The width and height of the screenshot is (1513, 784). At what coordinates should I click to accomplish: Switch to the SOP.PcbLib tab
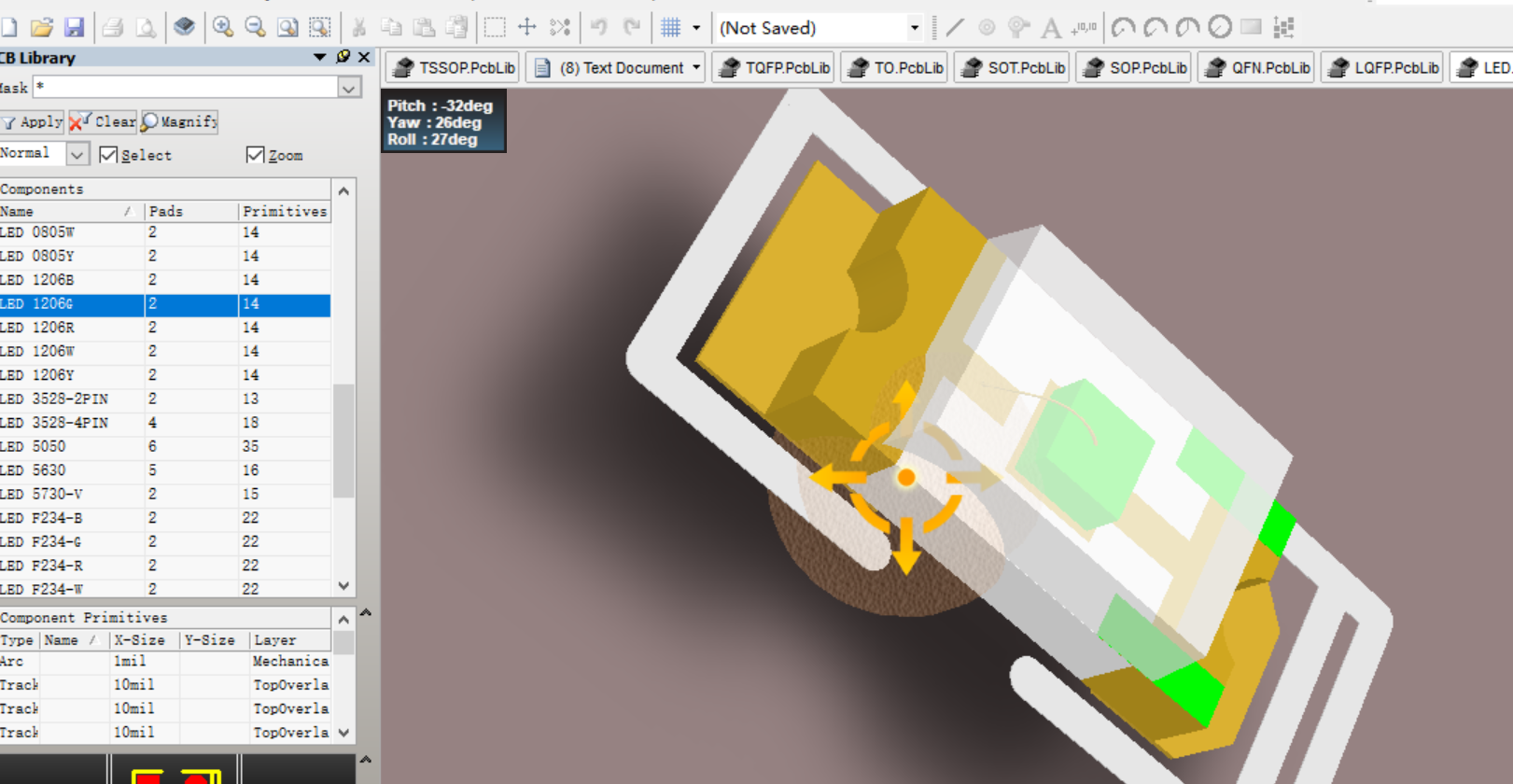tap(1134, 67)
